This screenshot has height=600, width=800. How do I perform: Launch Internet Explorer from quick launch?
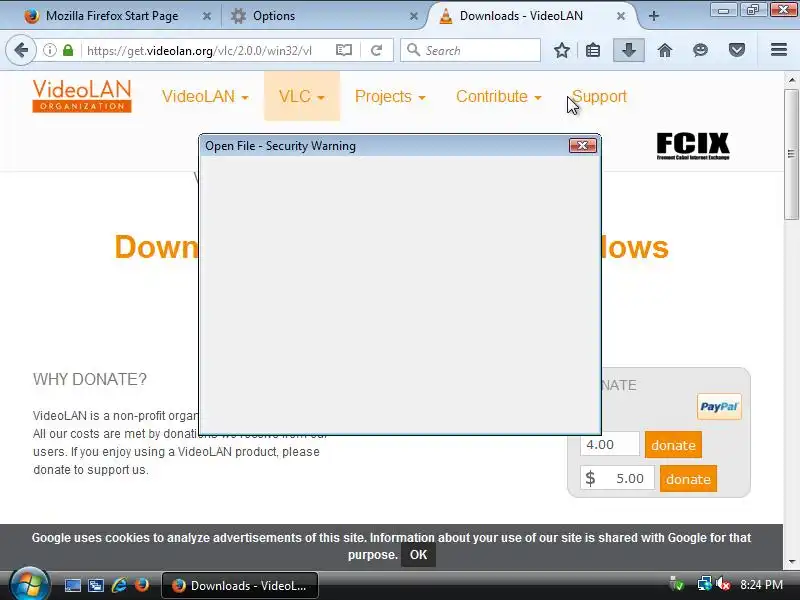119,585
